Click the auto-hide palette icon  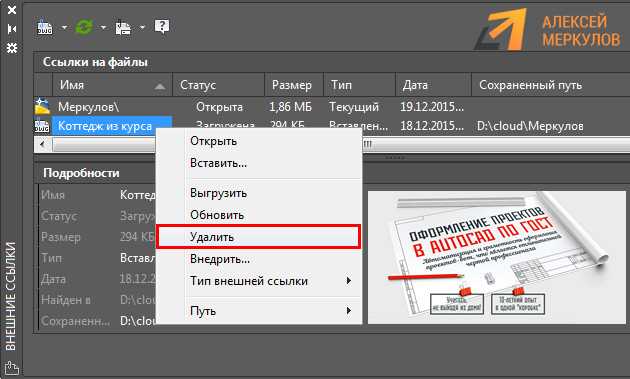pyautogui.click(x=12, y=29)
